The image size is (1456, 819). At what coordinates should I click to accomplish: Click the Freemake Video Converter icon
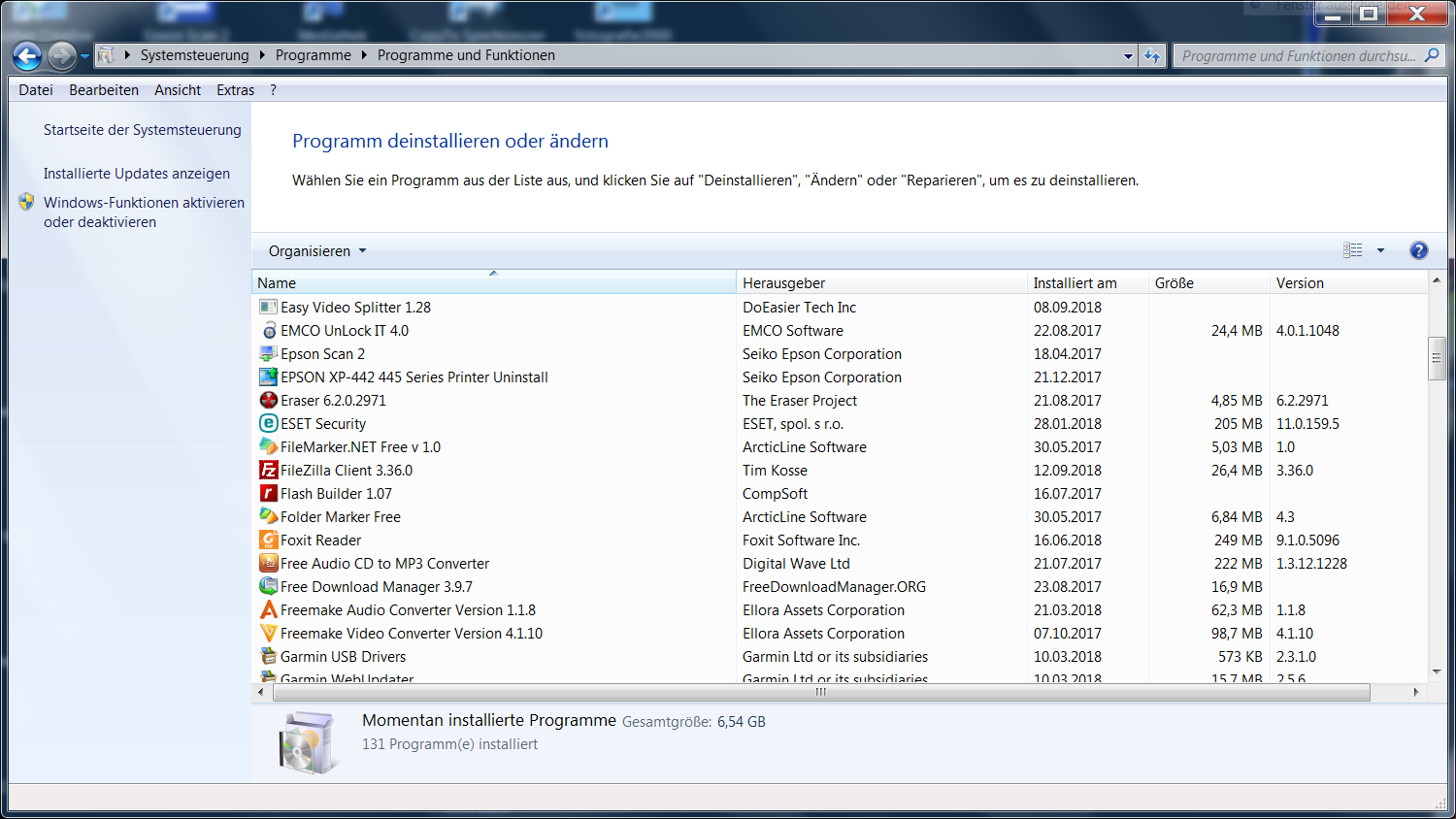(x=269, y=633)
